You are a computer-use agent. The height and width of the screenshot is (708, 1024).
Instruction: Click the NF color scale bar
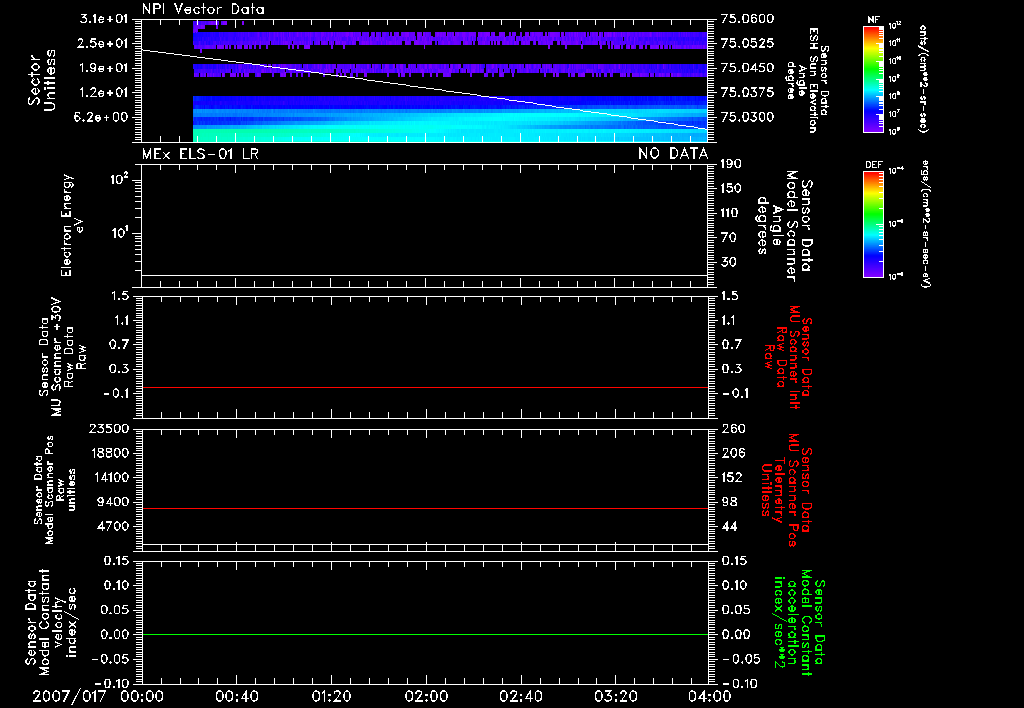coord(873,78)
